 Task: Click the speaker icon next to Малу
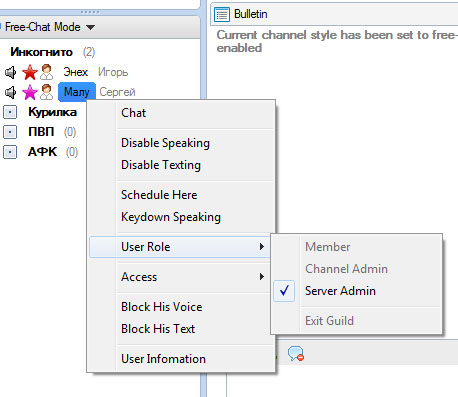[10, 92]
